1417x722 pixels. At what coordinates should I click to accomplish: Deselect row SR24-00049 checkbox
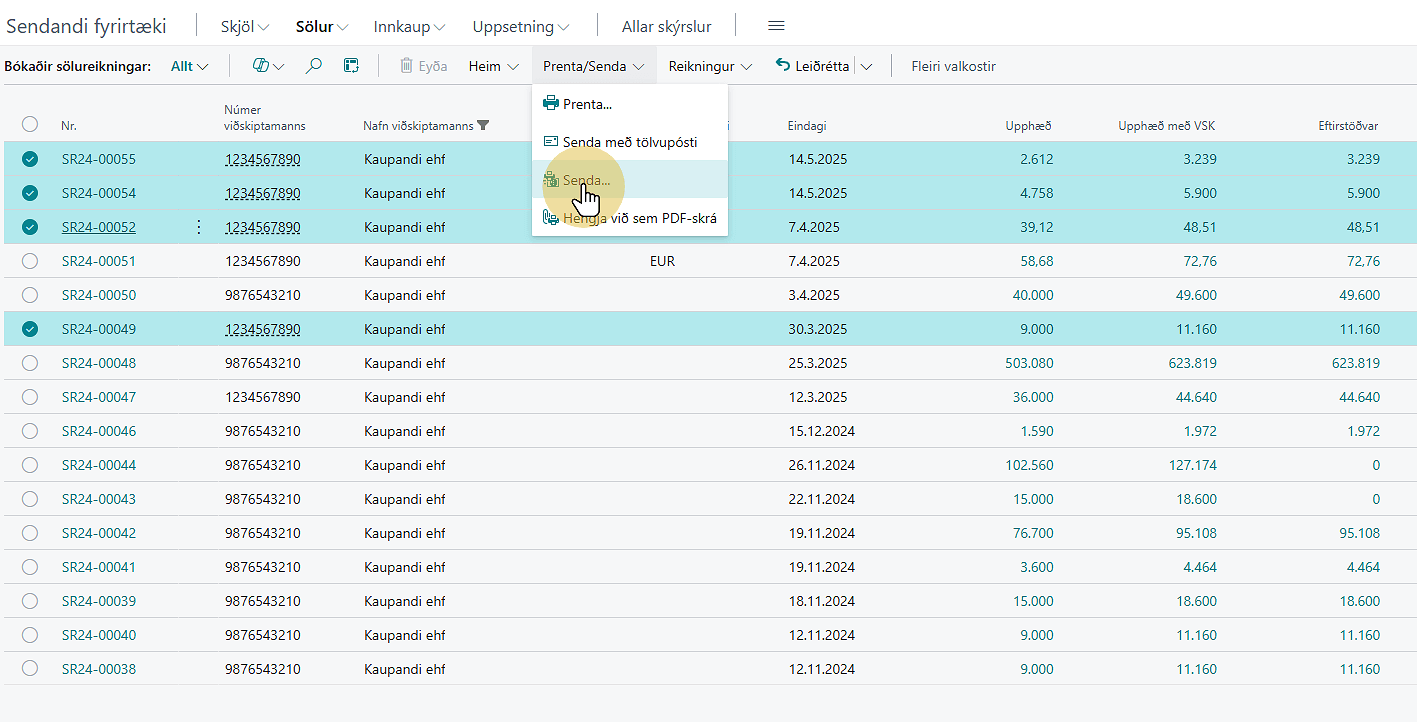pos(30,329)
